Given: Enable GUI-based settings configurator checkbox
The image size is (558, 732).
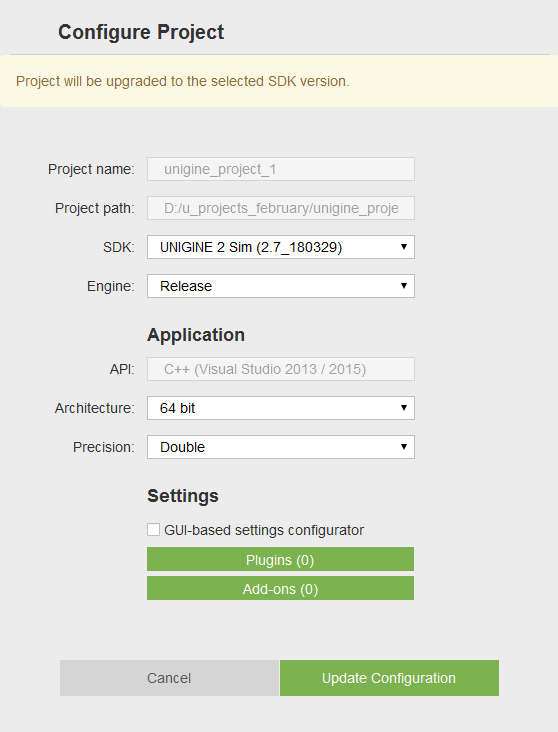Looking at the screenshot, I should pos(153,529).
